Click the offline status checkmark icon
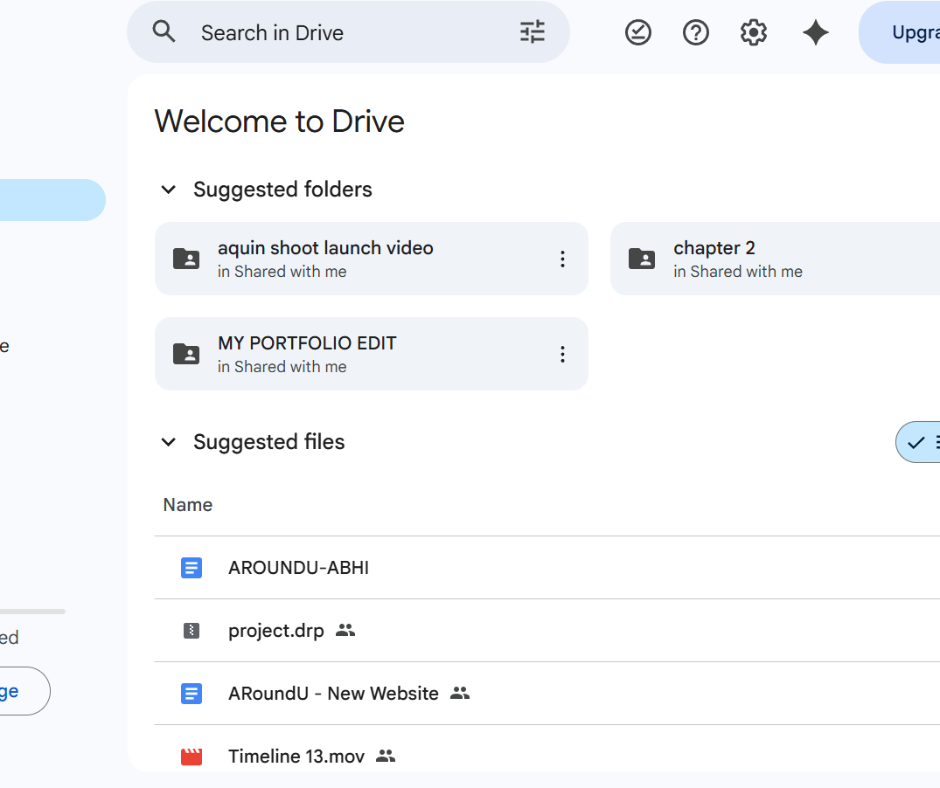 [x=638, y=32]
